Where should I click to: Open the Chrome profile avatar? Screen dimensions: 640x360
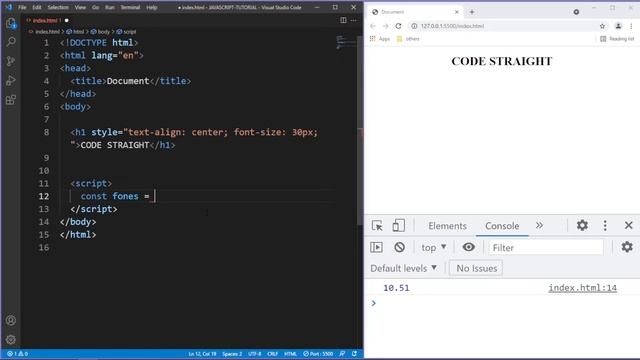click(x=618, y=26)
